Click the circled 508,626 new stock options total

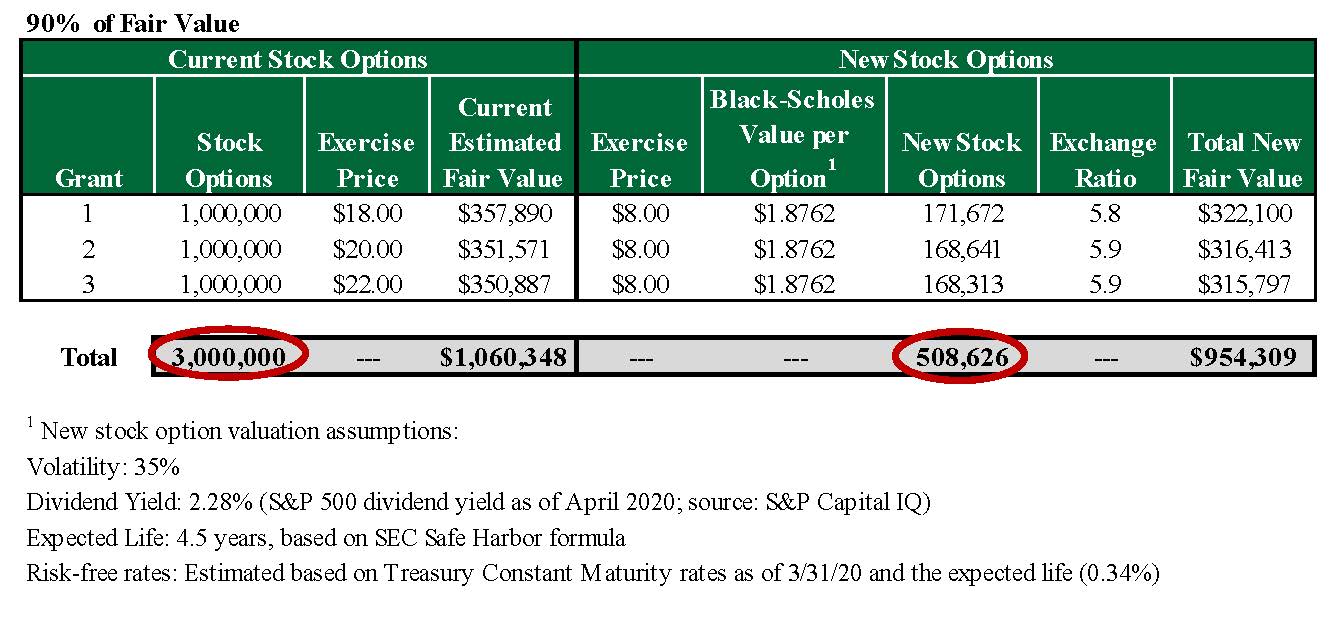[x=960, y=357]
